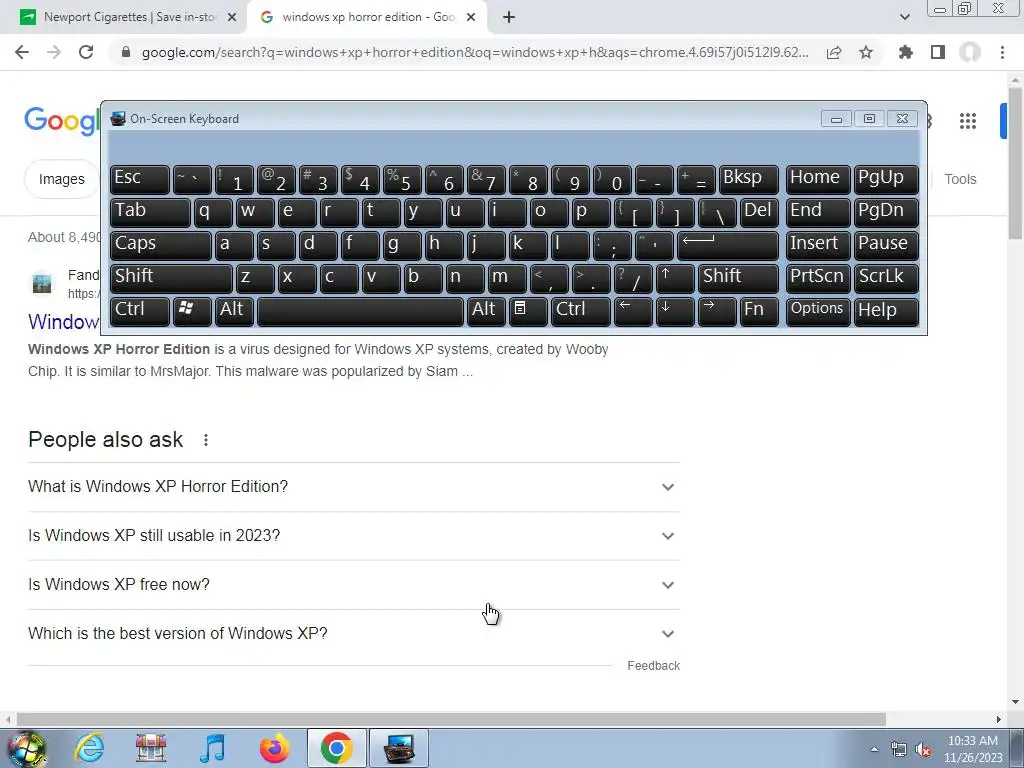Screen dimensions: 1024x768
Task: Click the vertical page scrollbar thumb
Action: [x=1015, y=163]
